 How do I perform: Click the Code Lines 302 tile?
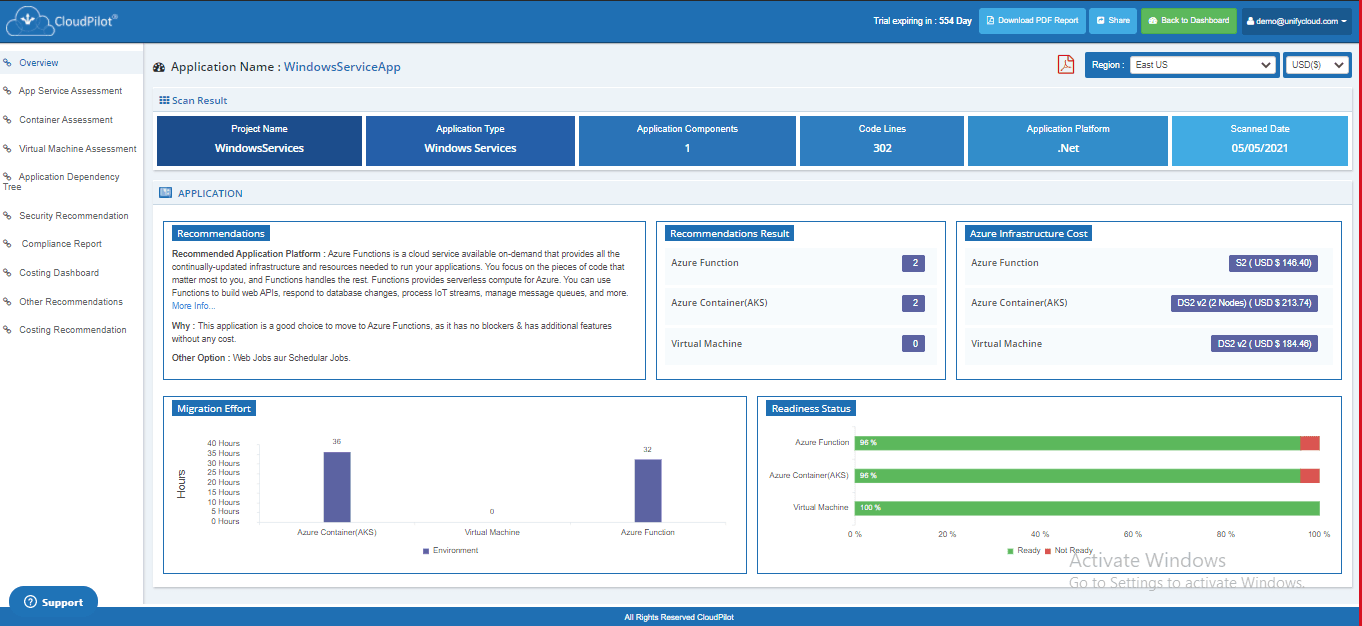(x=882, y=141)
